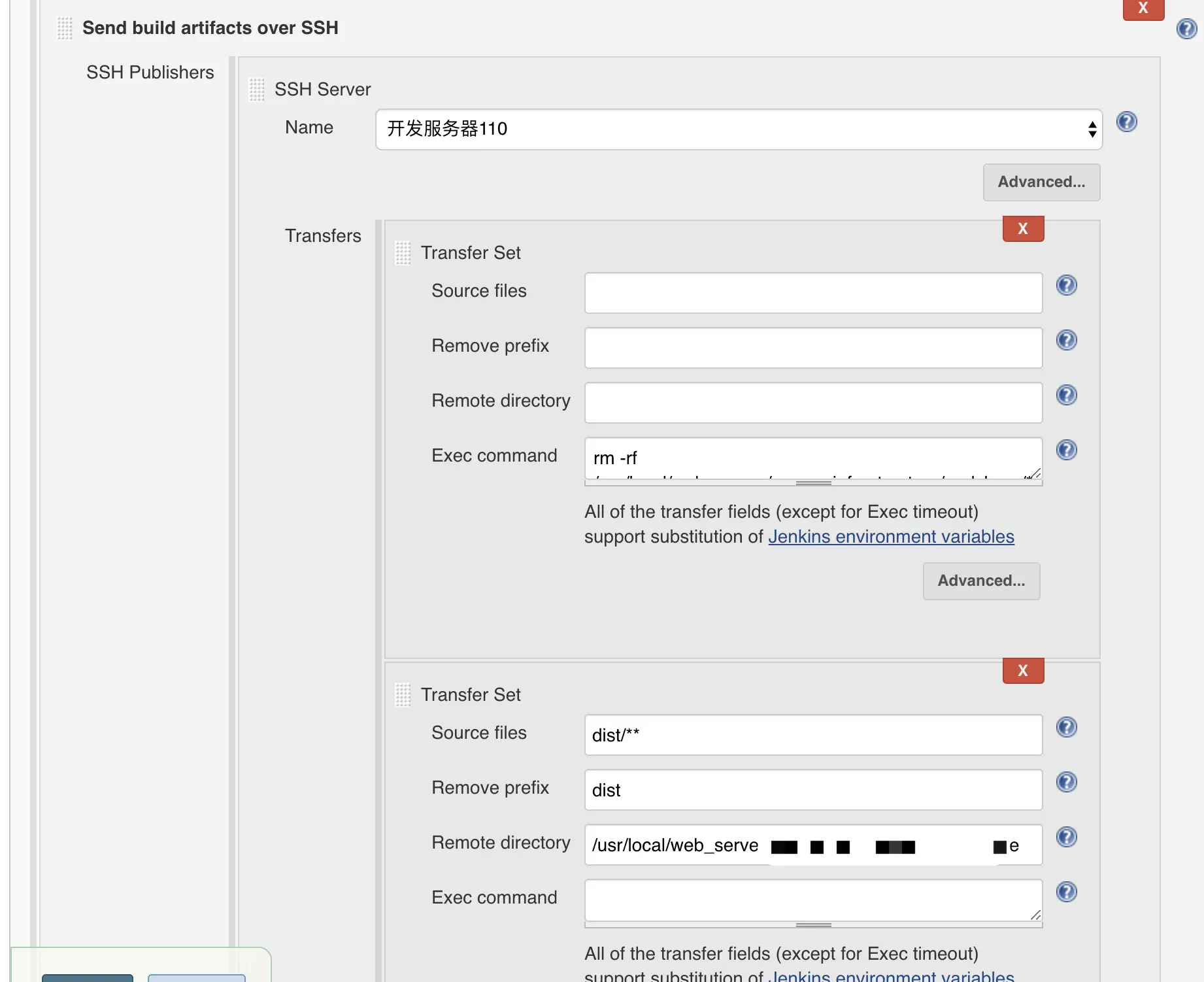Click the Source files field containing 'dist/**'

[813, 735]
